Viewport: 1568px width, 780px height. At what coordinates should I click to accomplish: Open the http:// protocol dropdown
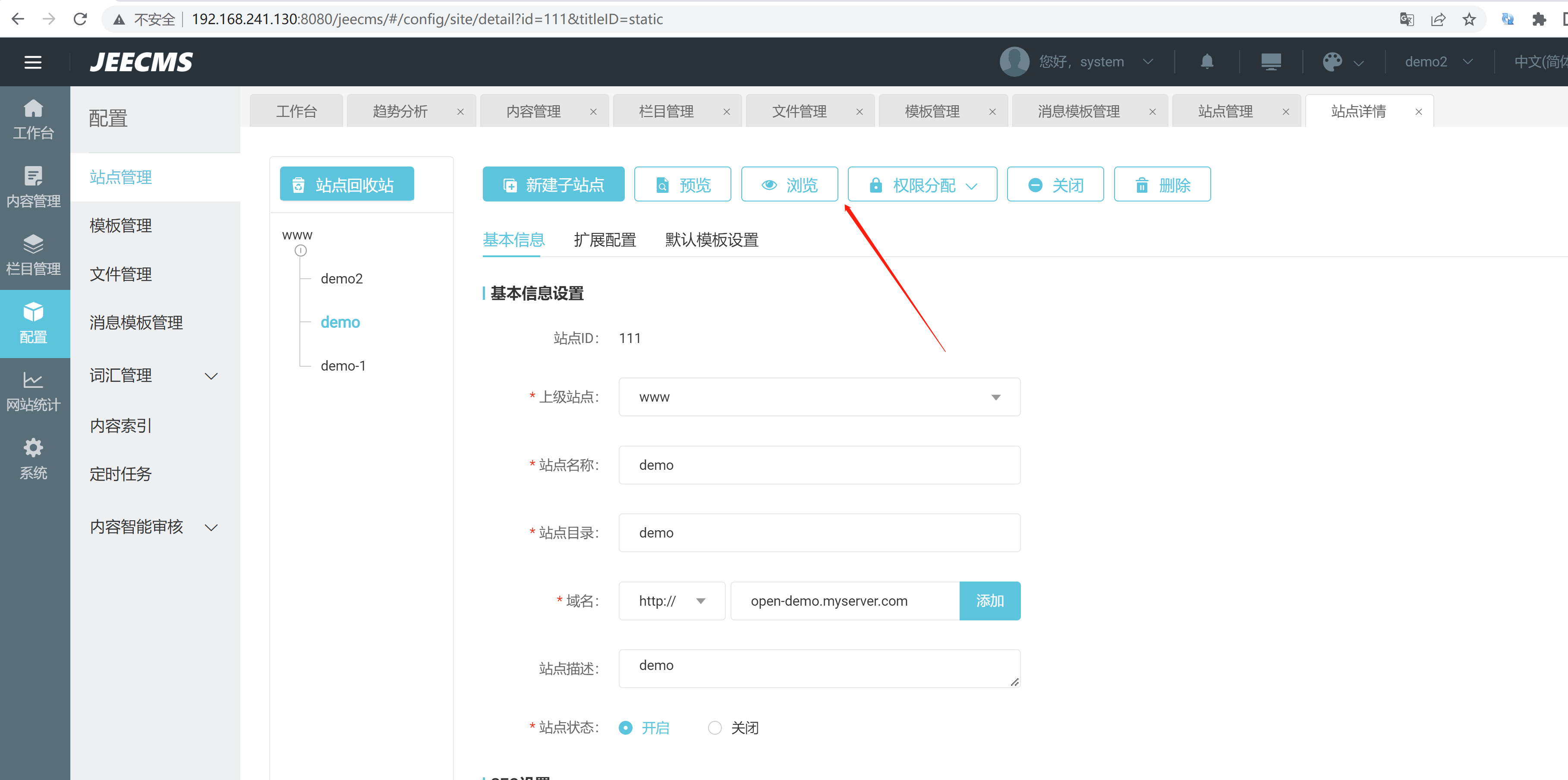pyautogui.click(x=671, y=601)
